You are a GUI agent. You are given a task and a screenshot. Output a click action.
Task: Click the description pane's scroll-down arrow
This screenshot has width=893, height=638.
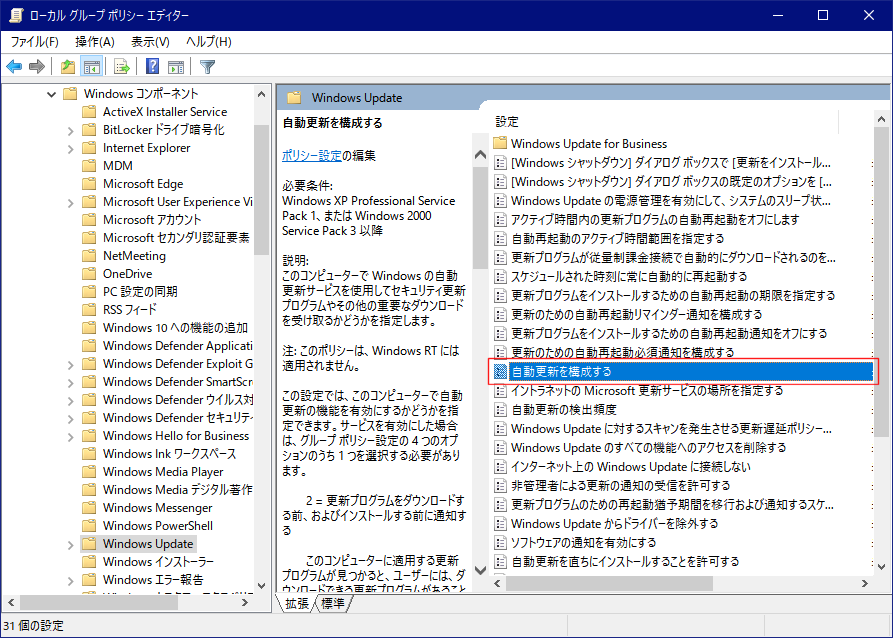click(480, 570)
